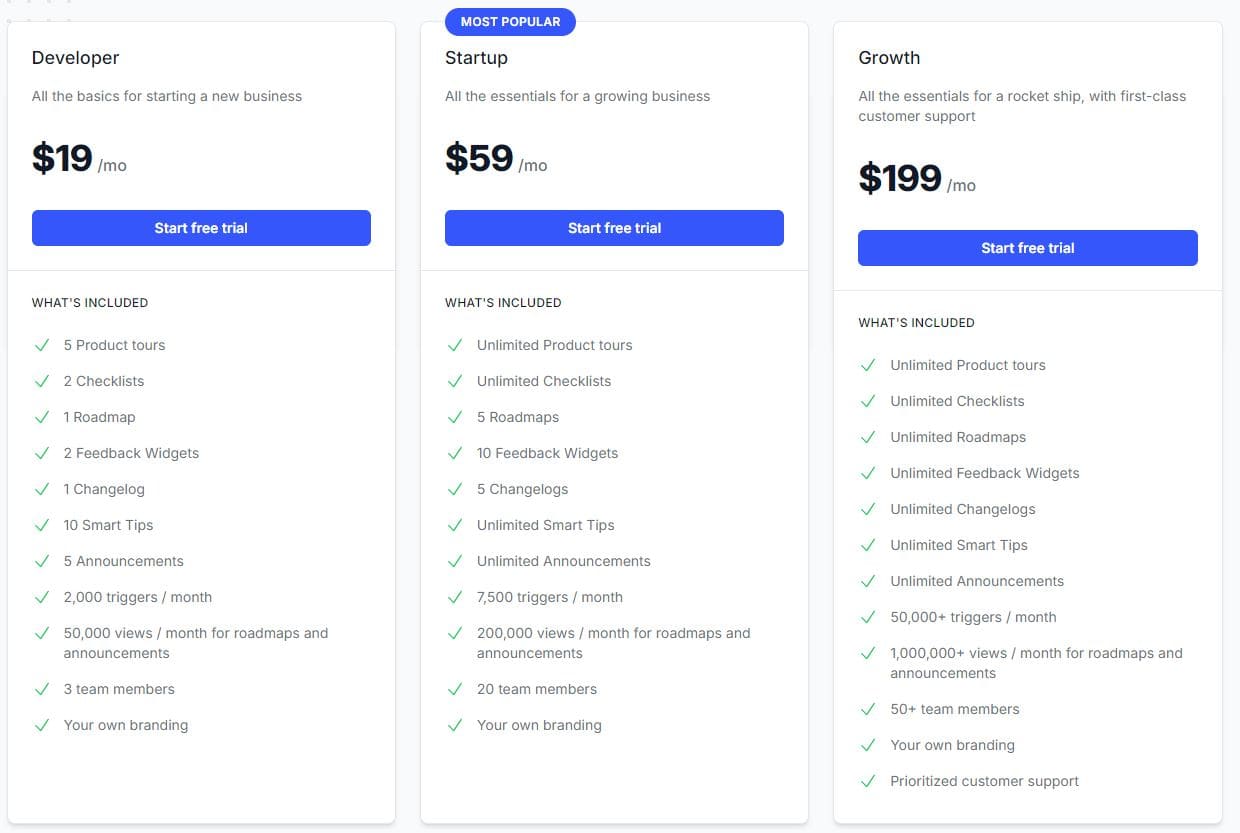Click checkmark next to 7,500 triggers / month
Image resolution: width=1240 pixels, height=833 pixels.
coord(453,597)
